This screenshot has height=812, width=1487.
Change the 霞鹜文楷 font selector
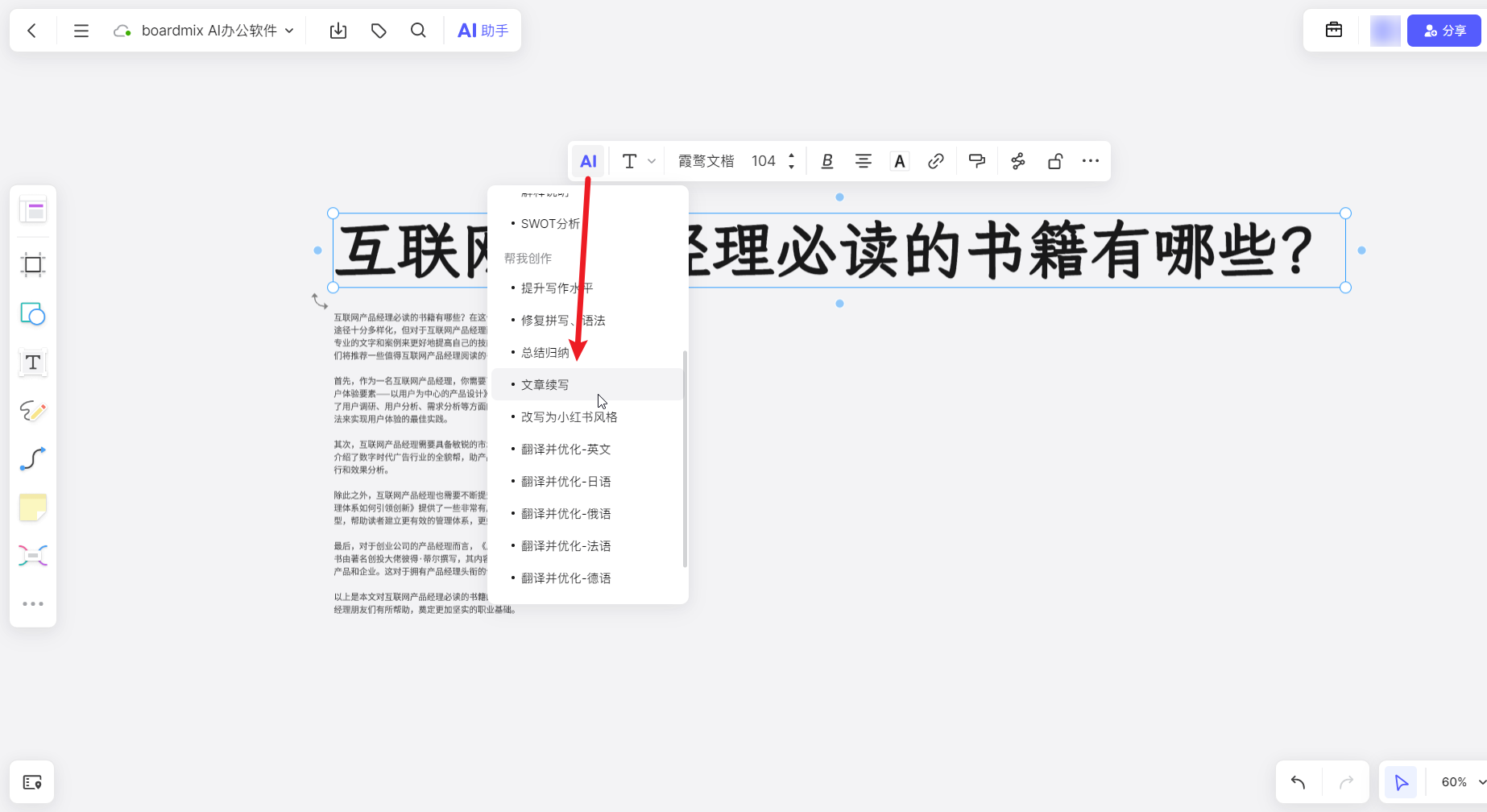[x=706, y=161]
